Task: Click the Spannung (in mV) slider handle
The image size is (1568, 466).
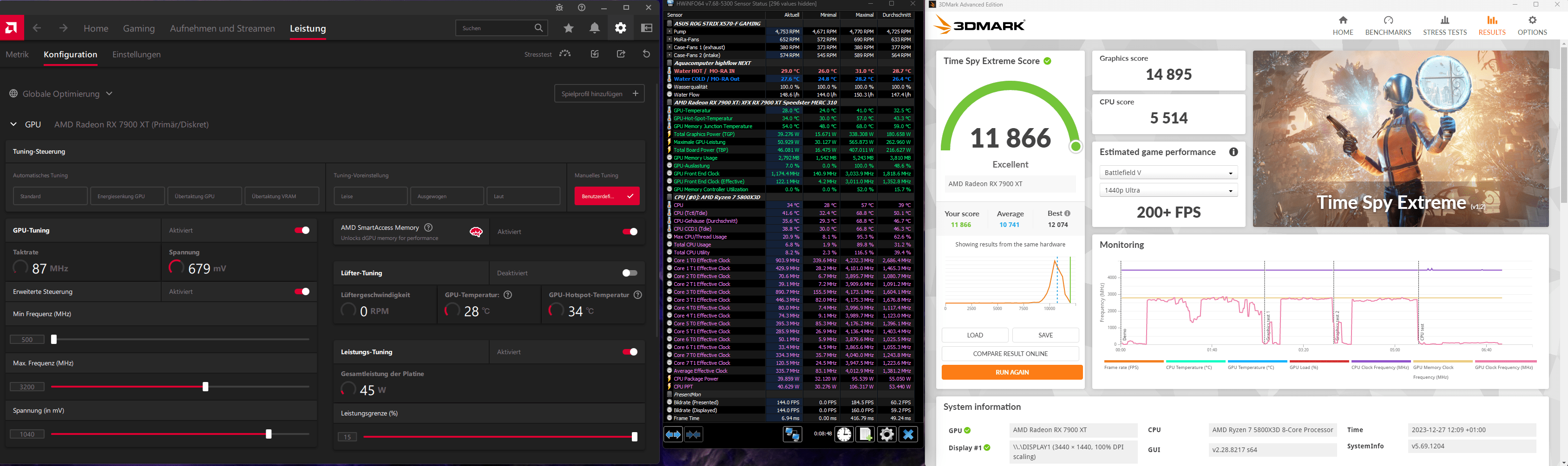Action: [269, 434]
